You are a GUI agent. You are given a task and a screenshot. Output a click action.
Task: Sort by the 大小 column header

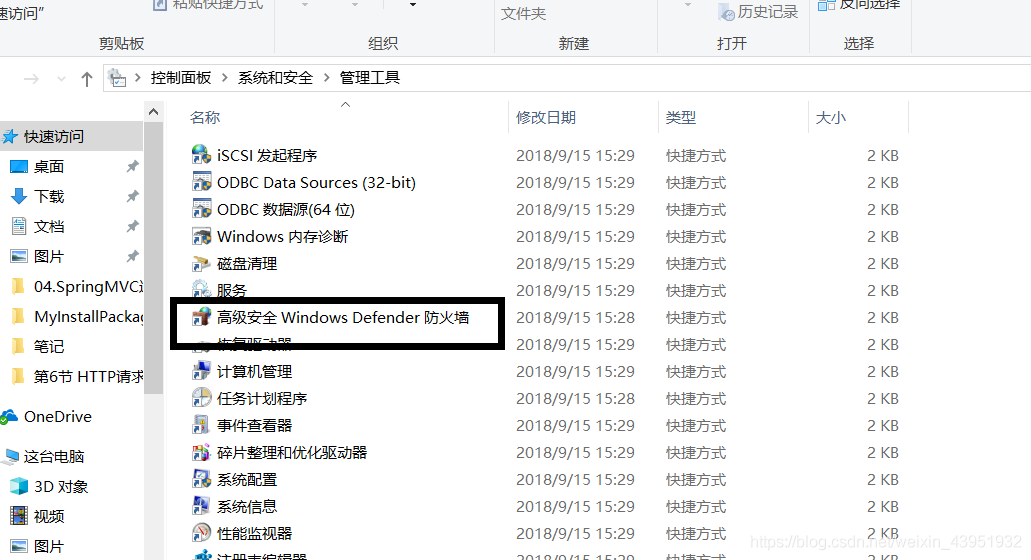click(x=830, y=118)
